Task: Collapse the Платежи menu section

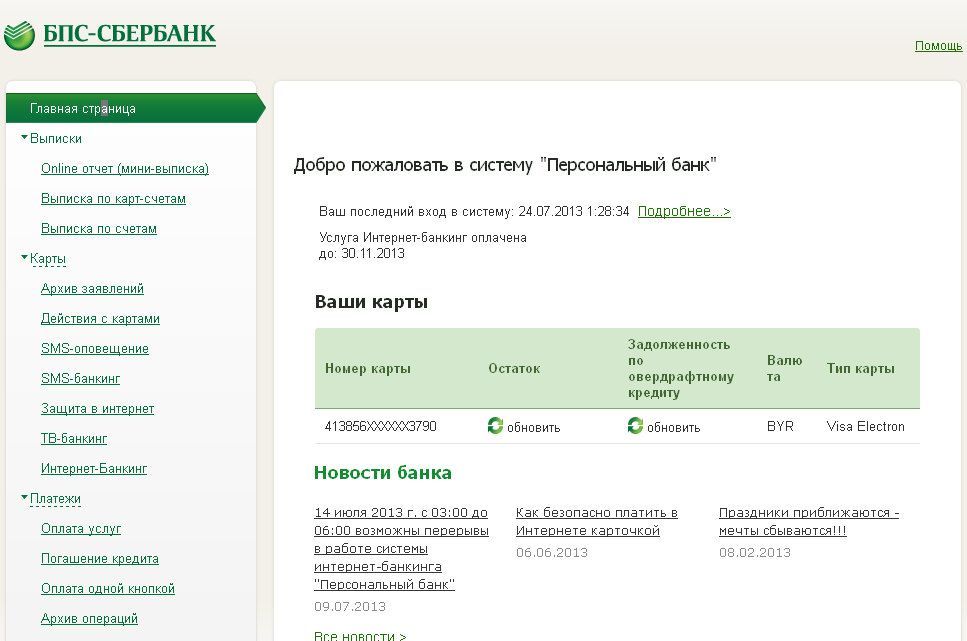Action: pyautogui.click(x=25, y=498)
